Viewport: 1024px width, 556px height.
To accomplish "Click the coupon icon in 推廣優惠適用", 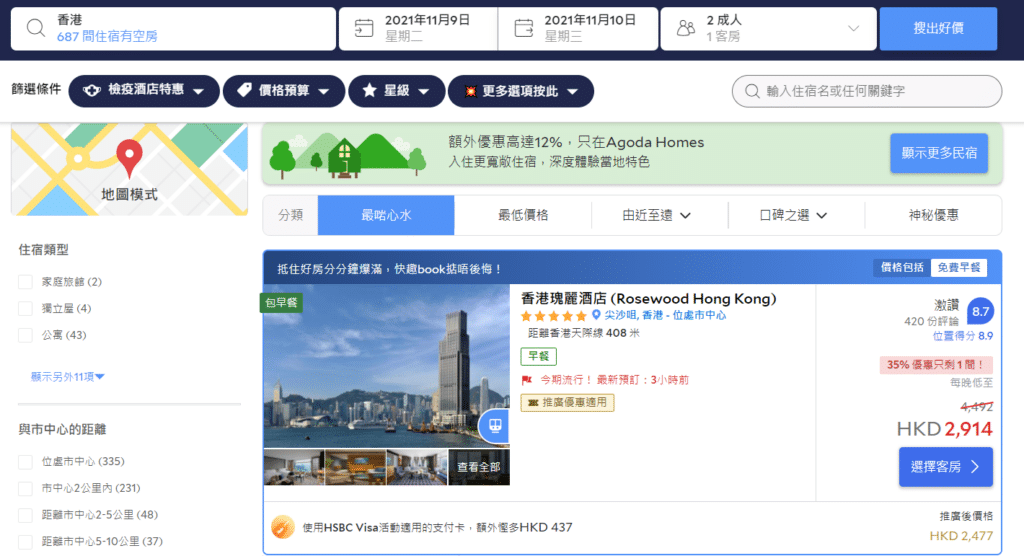I will coord(533,402).
